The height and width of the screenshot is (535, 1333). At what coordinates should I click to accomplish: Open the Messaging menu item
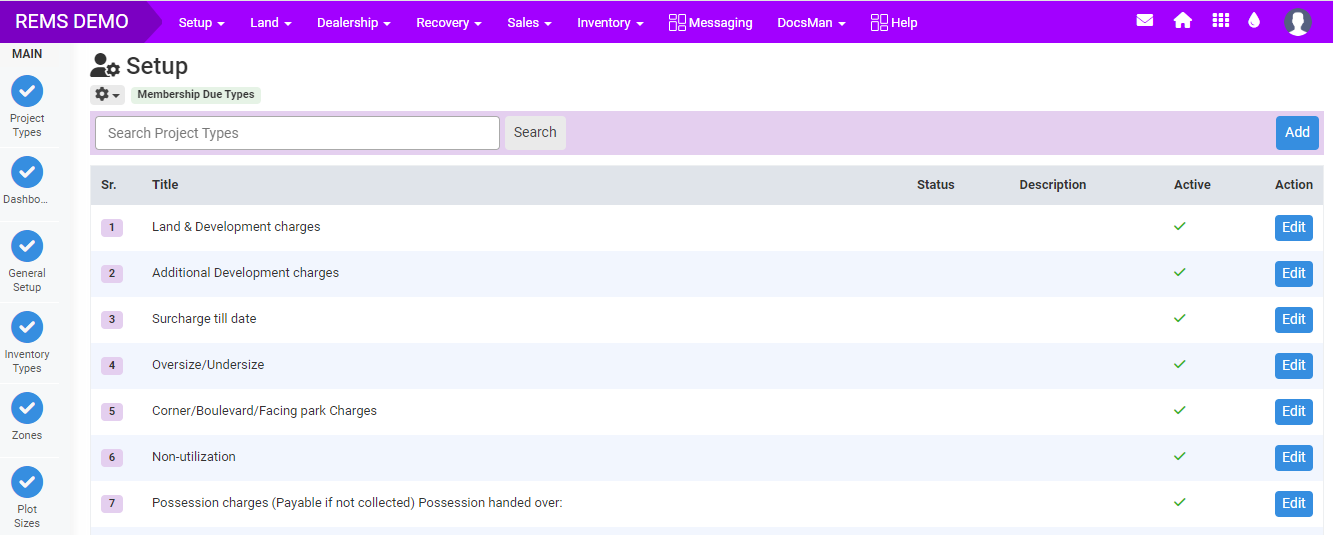pos(710,23)
